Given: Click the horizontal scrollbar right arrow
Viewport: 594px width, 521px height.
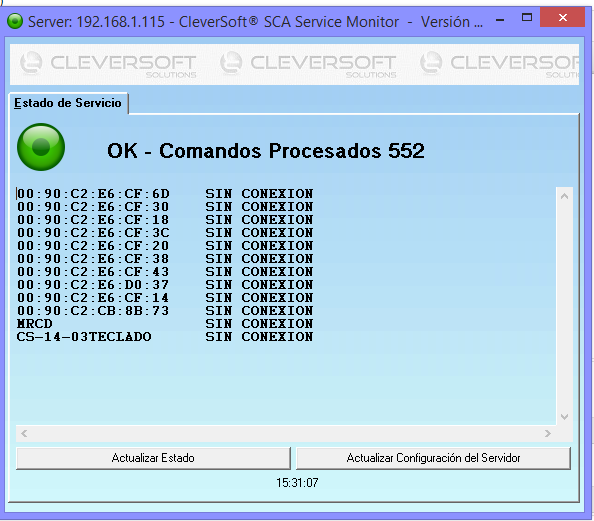Looking at the screenshot, I should click(547, 433).
